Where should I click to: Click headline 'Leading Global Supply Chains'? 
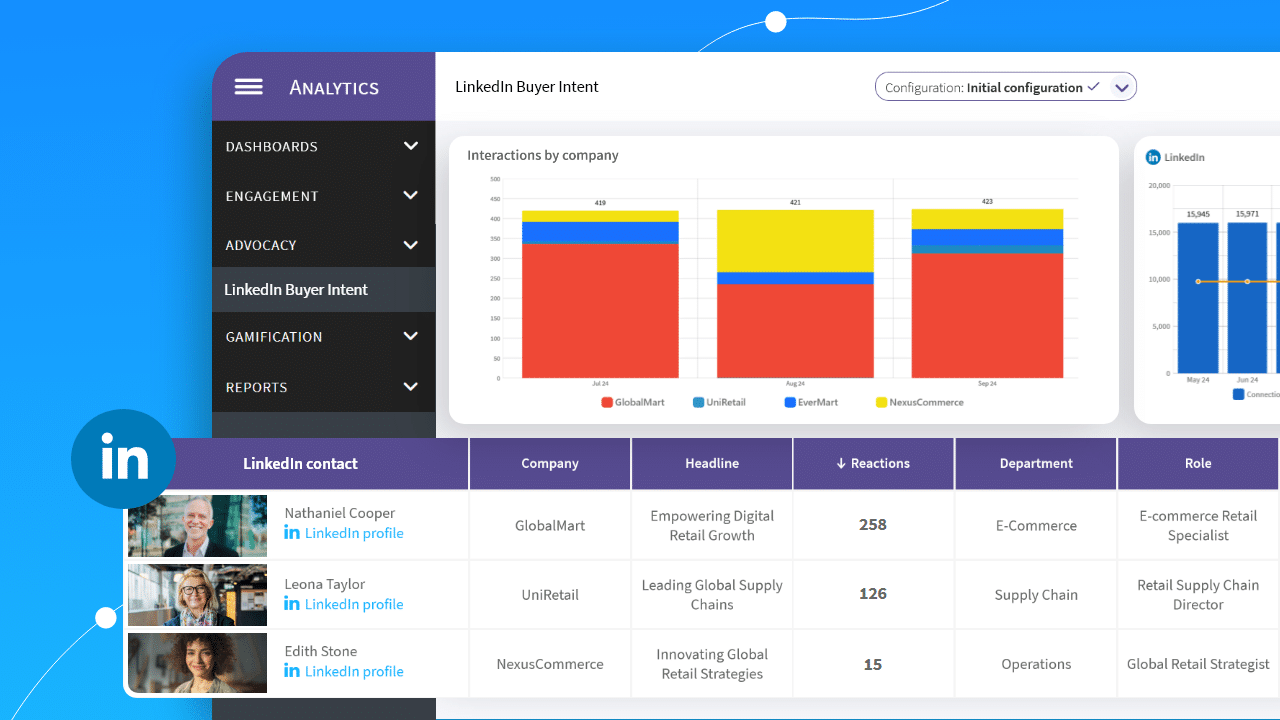(712, 594)
